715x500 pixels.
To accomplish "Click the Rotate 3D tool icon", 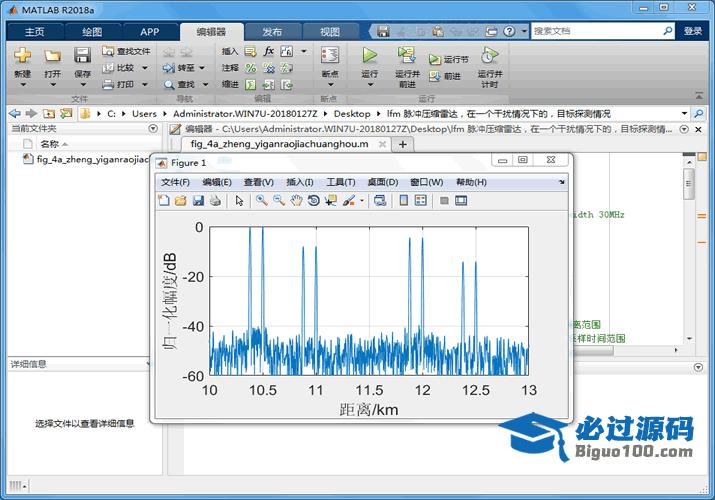I will [x=313, y=201].
